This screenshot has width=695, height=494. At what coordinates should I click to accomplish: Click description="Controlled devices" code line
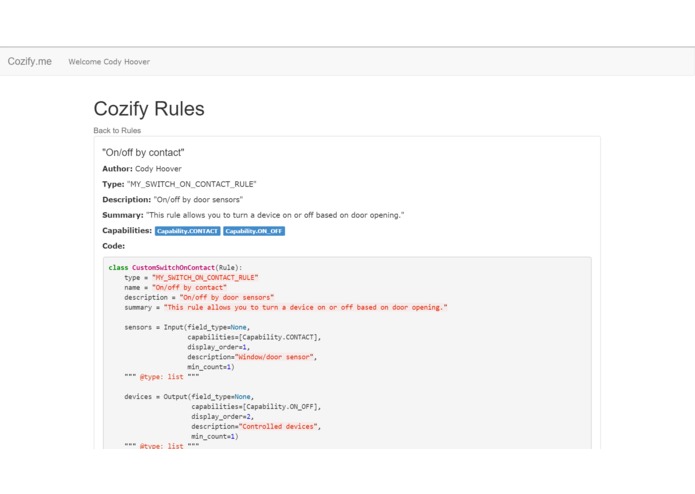256,427
